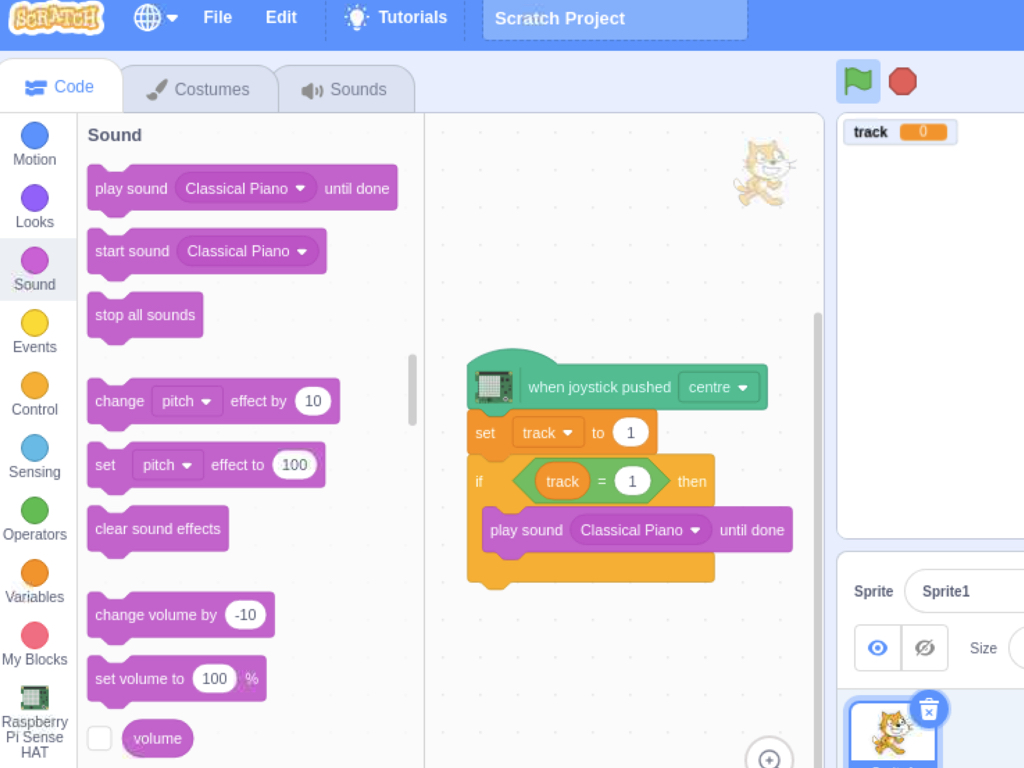Image resolution: width=1024 pixels, height=768 pixels.
Task: Click the value 1 in set track block
Action: (x=630, y=433)
